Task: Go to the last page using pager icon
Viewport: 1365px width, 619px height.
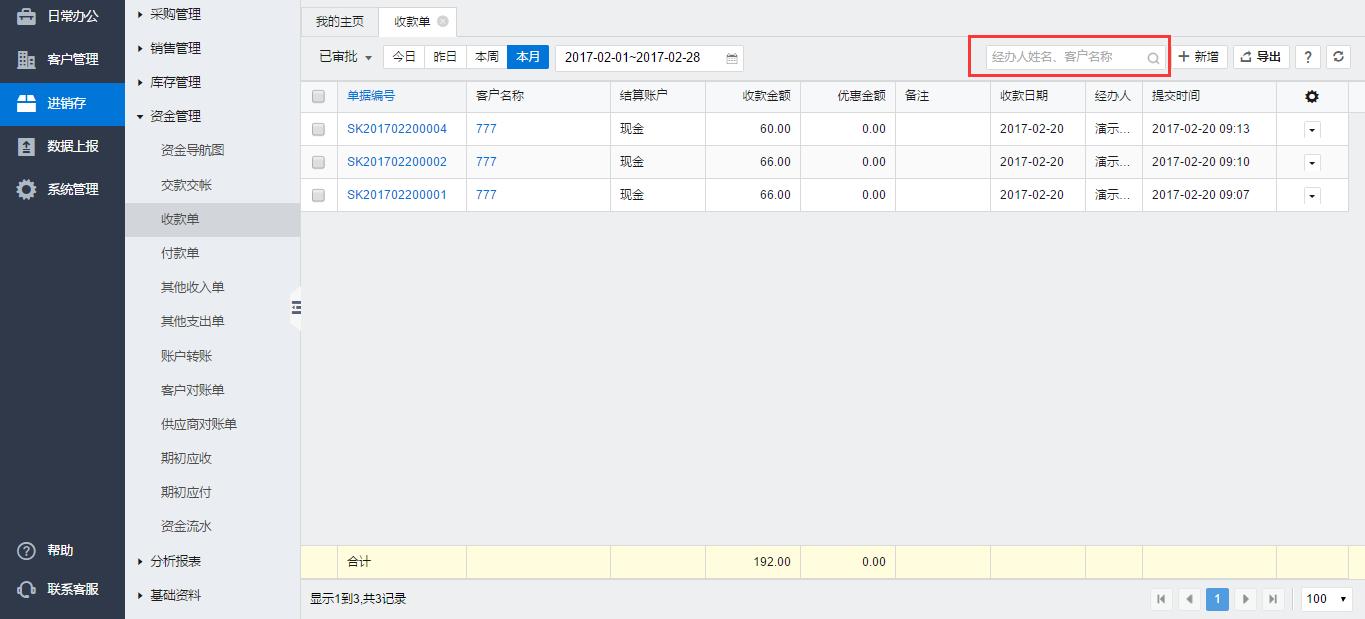Action: coord(1273,599)
